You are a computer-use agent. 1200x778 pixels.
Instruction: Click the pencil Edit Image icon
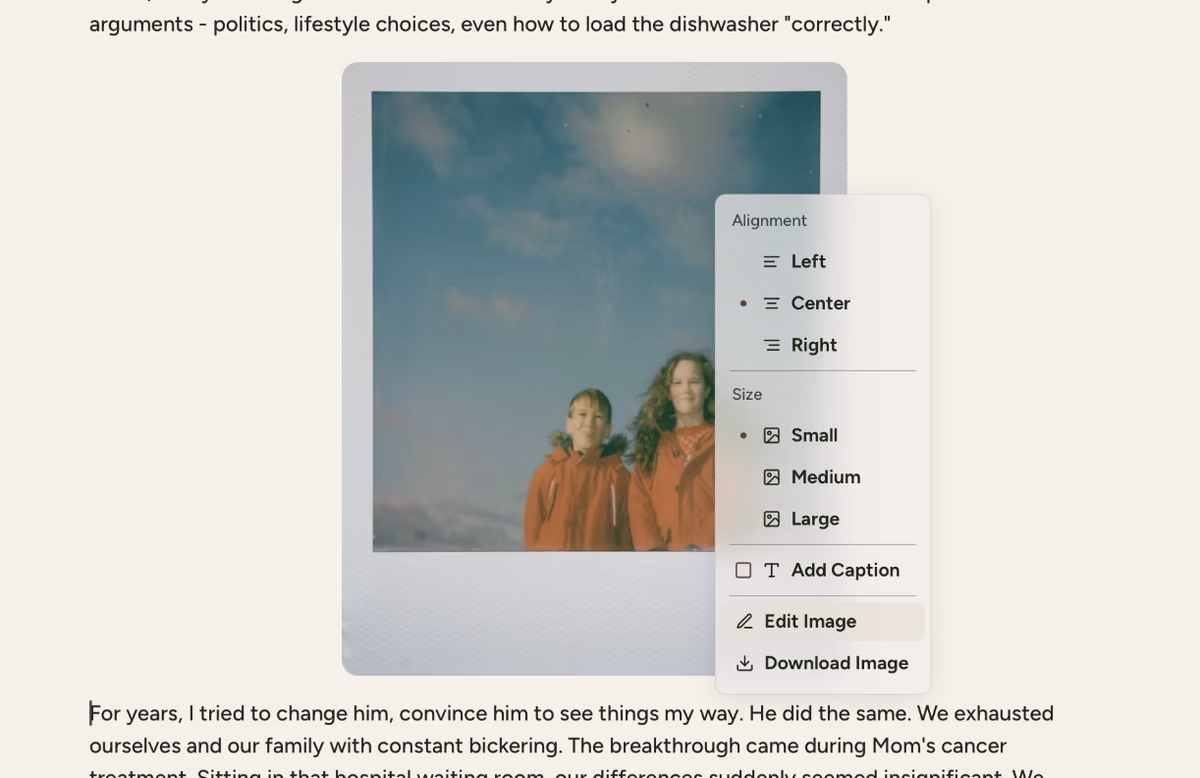pos(744,622)
